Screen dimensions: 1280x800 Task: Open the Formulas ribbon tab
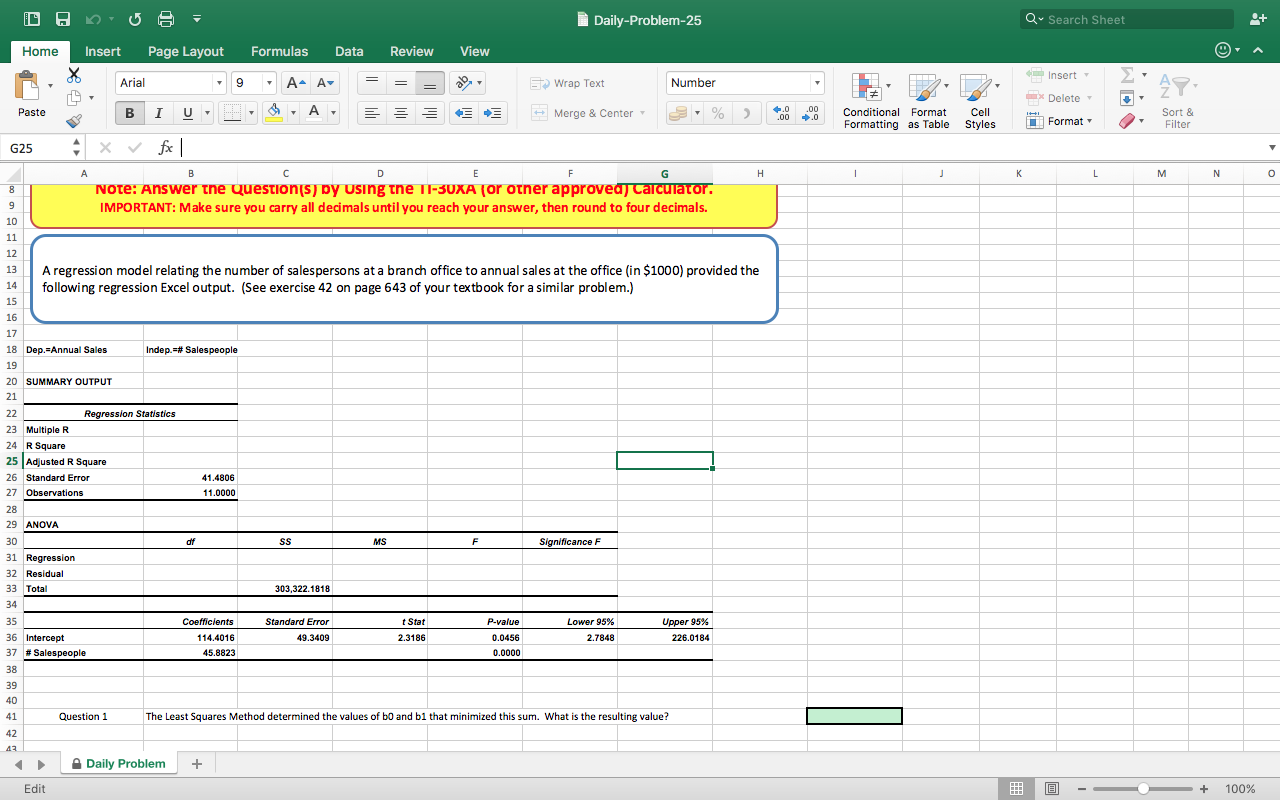(279, 51)
